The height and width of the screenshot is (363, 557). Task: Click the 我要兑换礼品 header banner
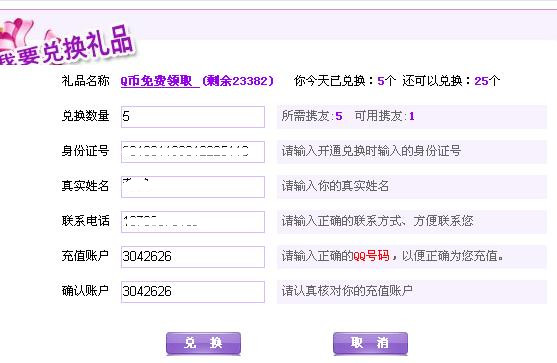click(67, 43)
